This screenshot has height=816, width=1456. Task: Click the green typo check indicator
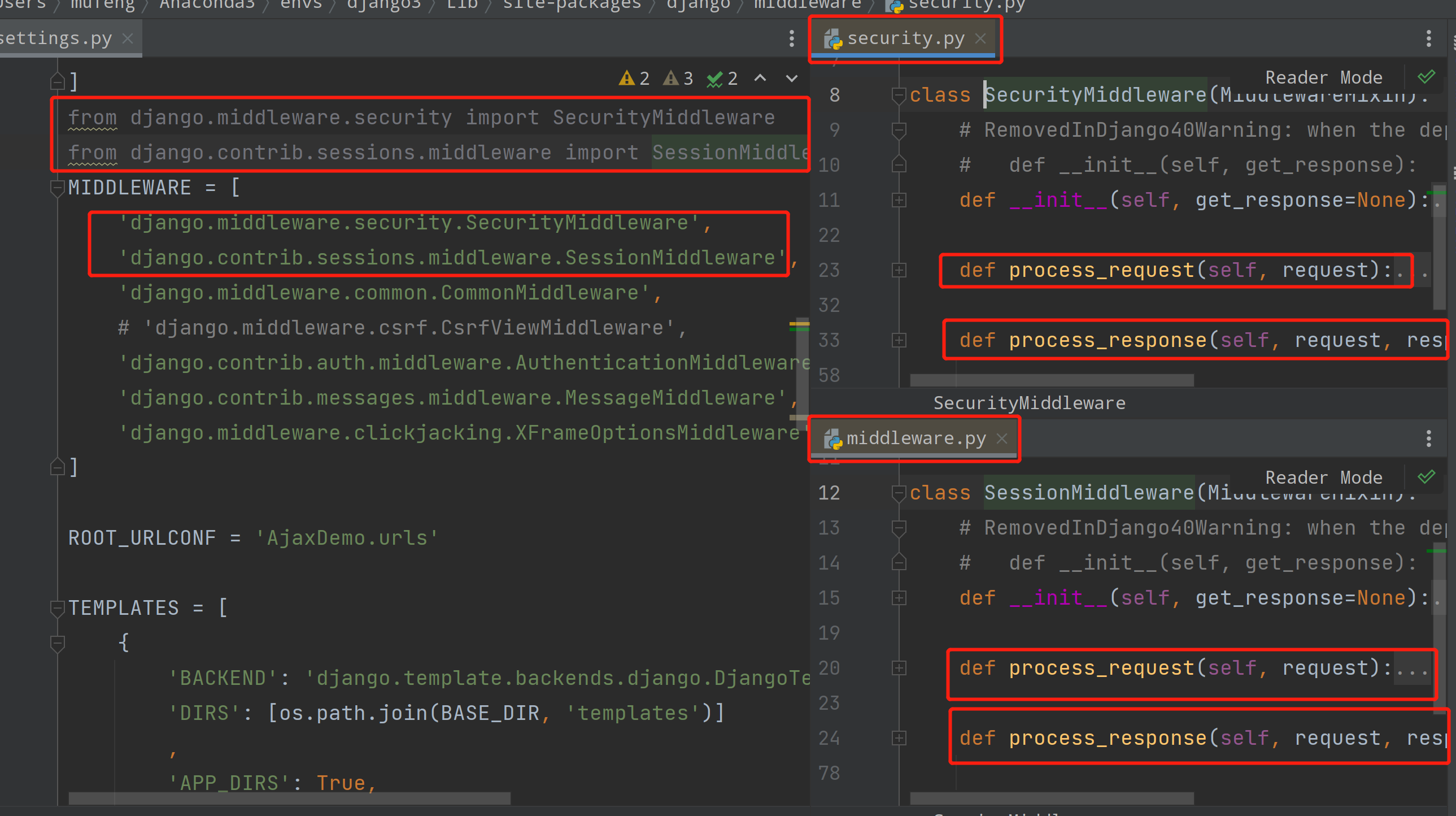(722, 78)
